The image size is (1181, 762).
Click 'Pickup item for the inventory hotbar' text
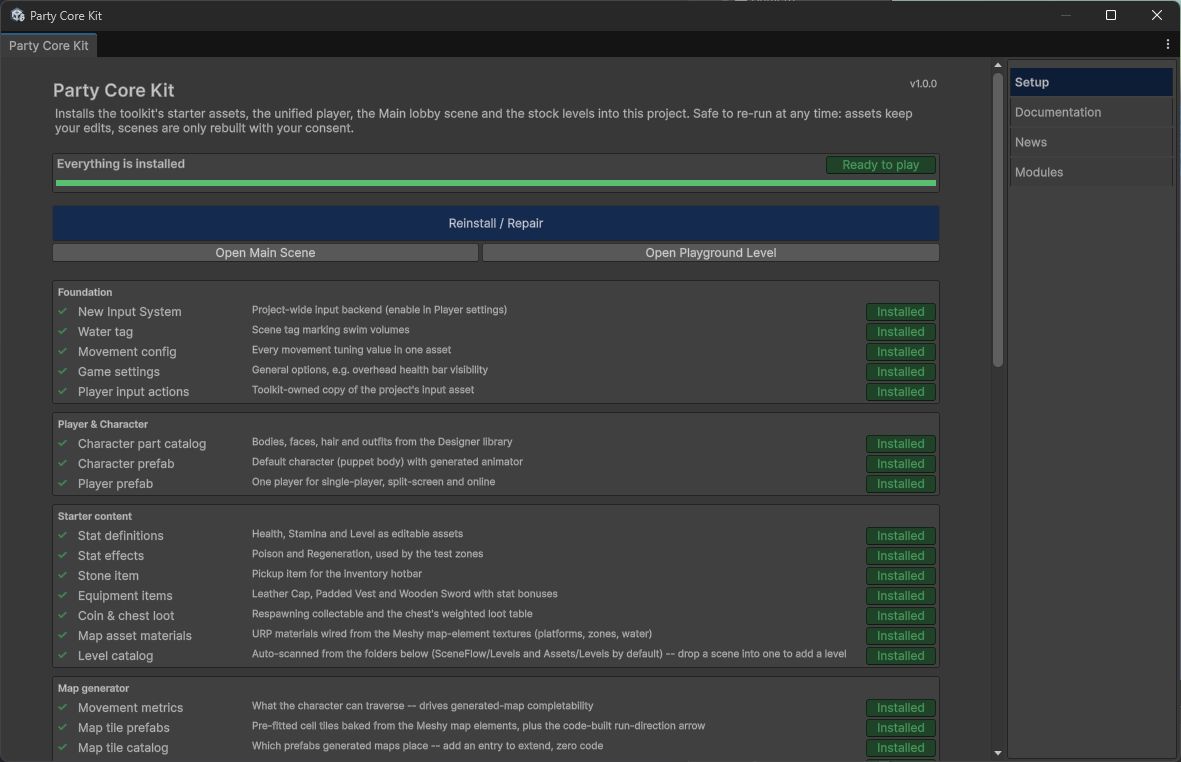pos(336,574)
